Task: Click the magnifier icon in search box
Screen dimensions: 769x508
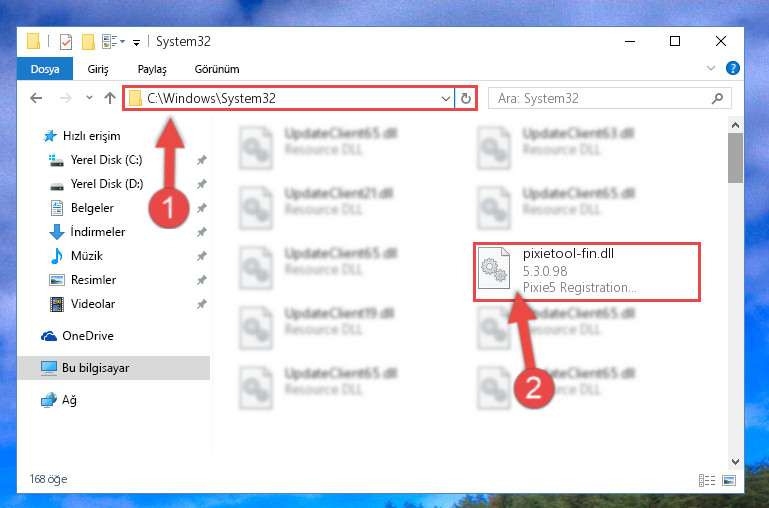Action: [717, 99]
